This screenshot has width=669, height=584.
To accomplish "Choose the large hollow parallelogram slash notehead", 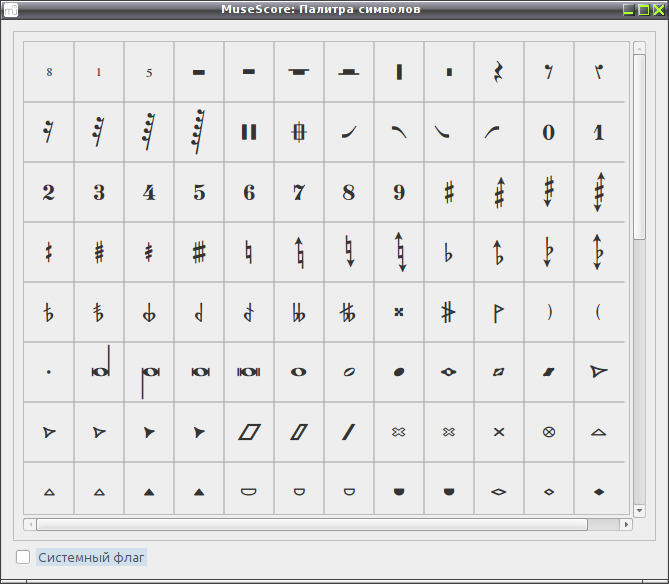I will click(x=249, y=432).
